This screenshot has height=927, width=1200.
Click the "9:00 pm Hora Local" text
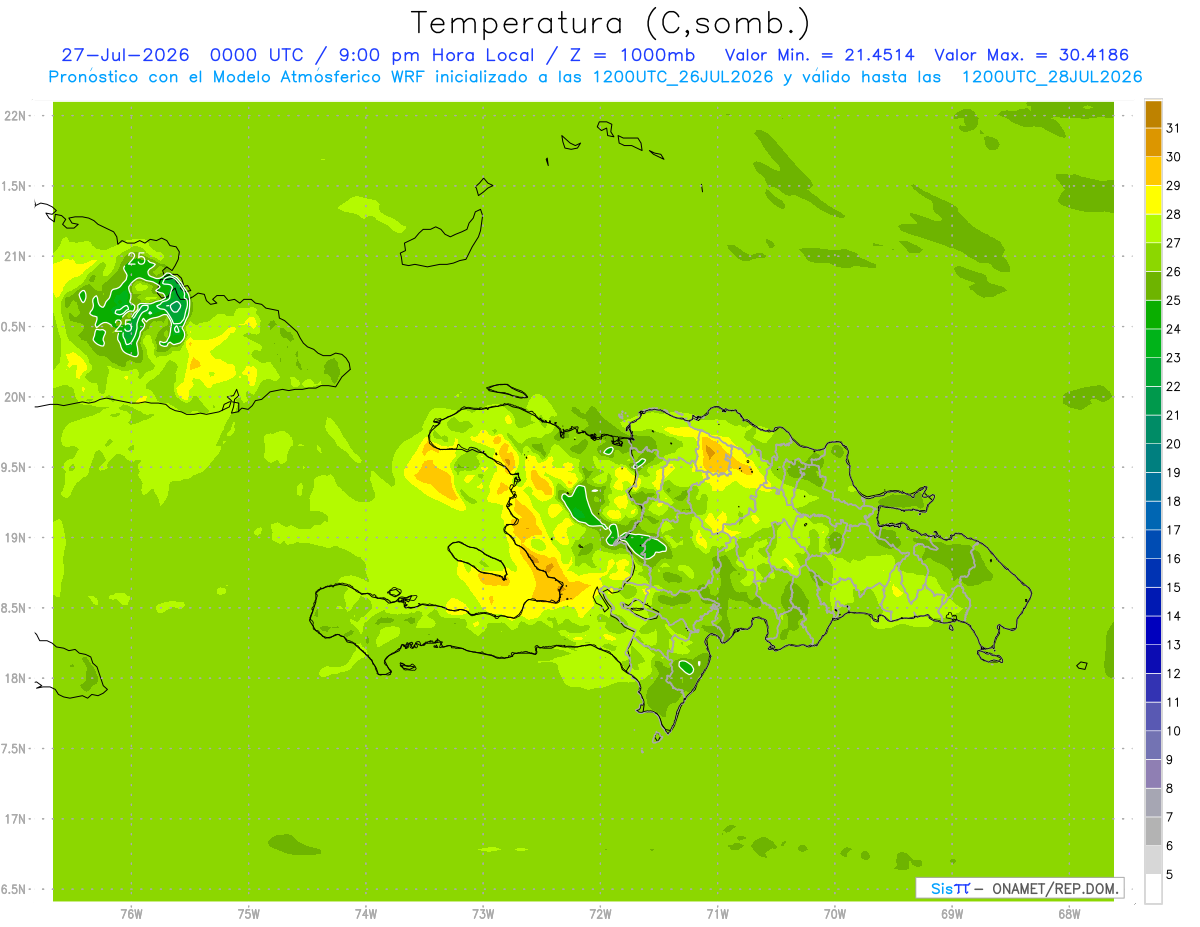(x=433, y=56)
